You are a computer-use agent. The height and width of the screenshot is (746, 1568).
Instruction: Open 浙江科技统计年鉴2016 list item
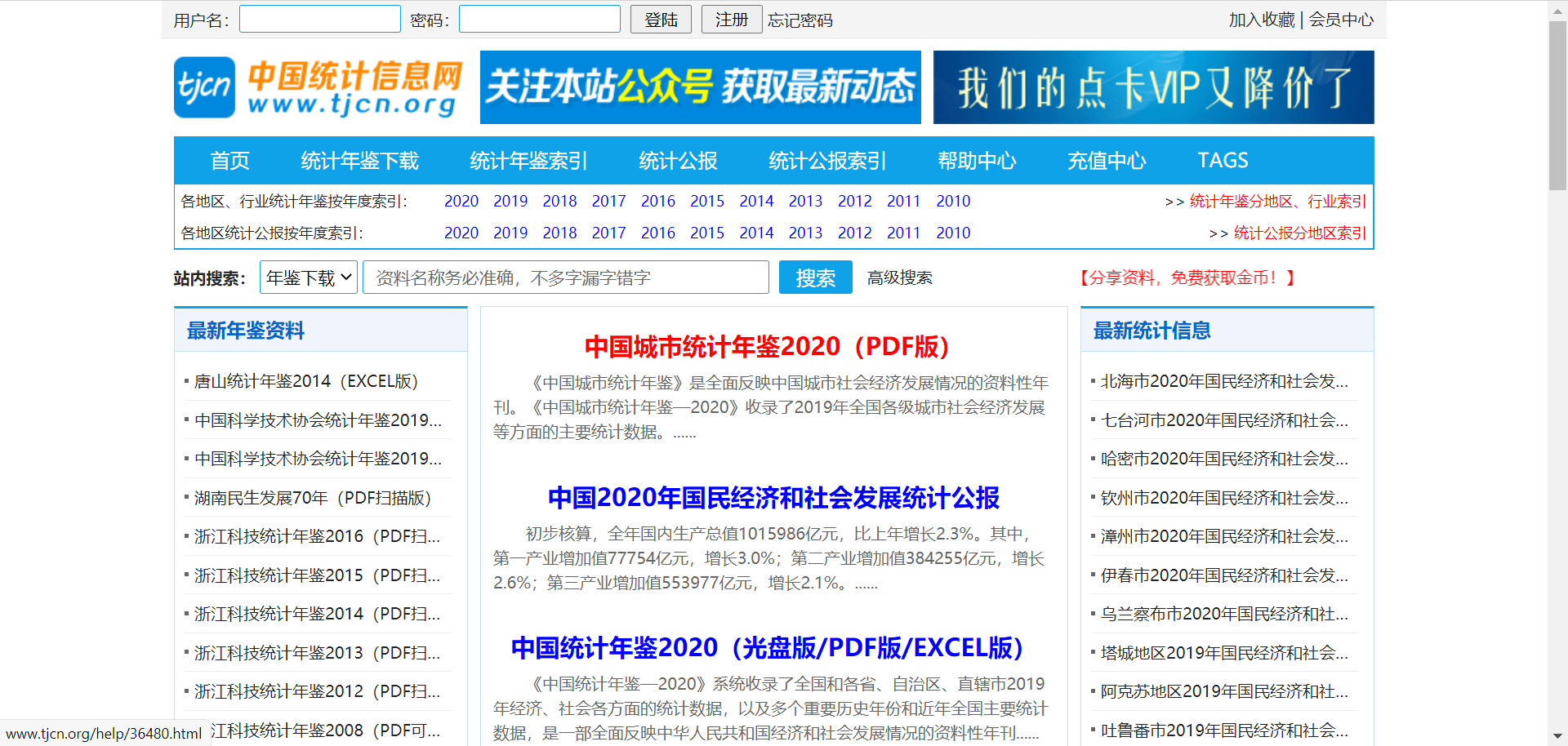click(x=317, y=536)
